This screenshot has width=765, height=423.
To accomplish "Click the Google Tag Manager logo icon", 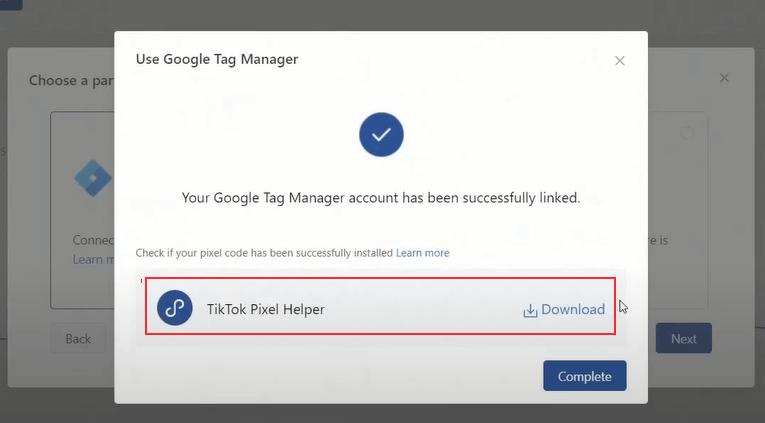I will click(93, 176).
